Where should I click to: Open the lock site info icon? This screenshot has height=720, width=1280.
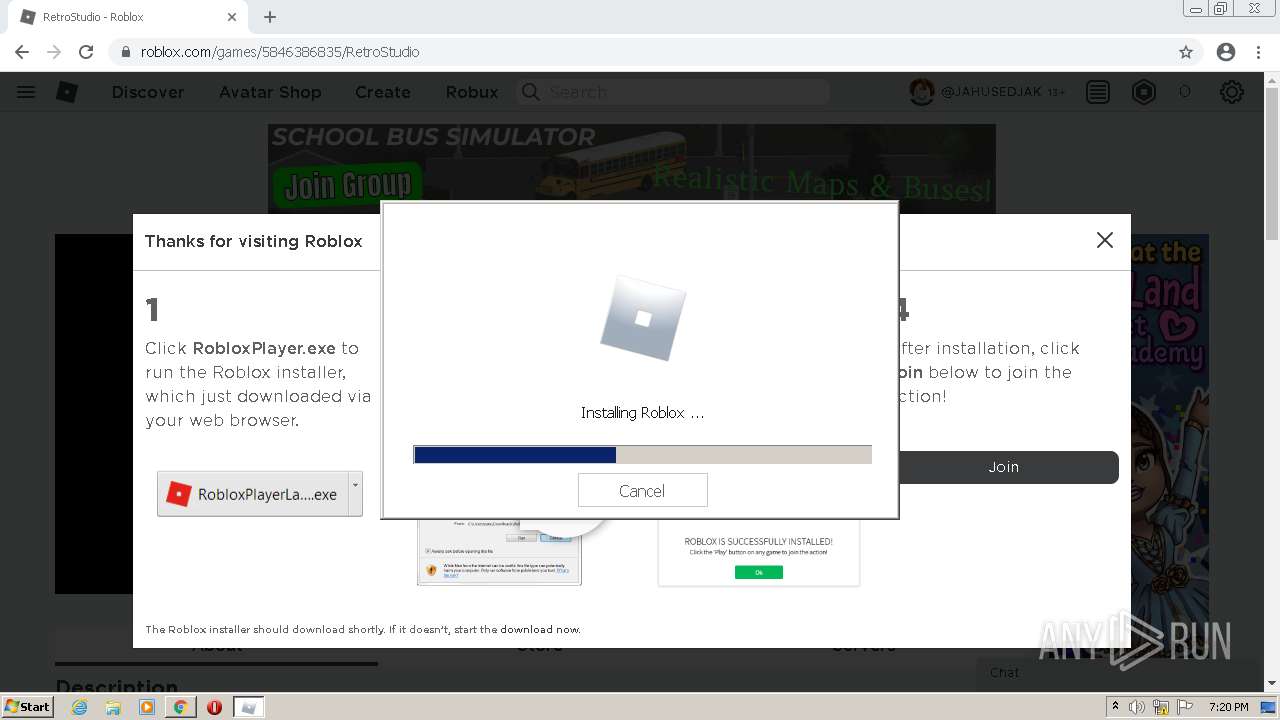pyautogui.click(x=125, y=52)
